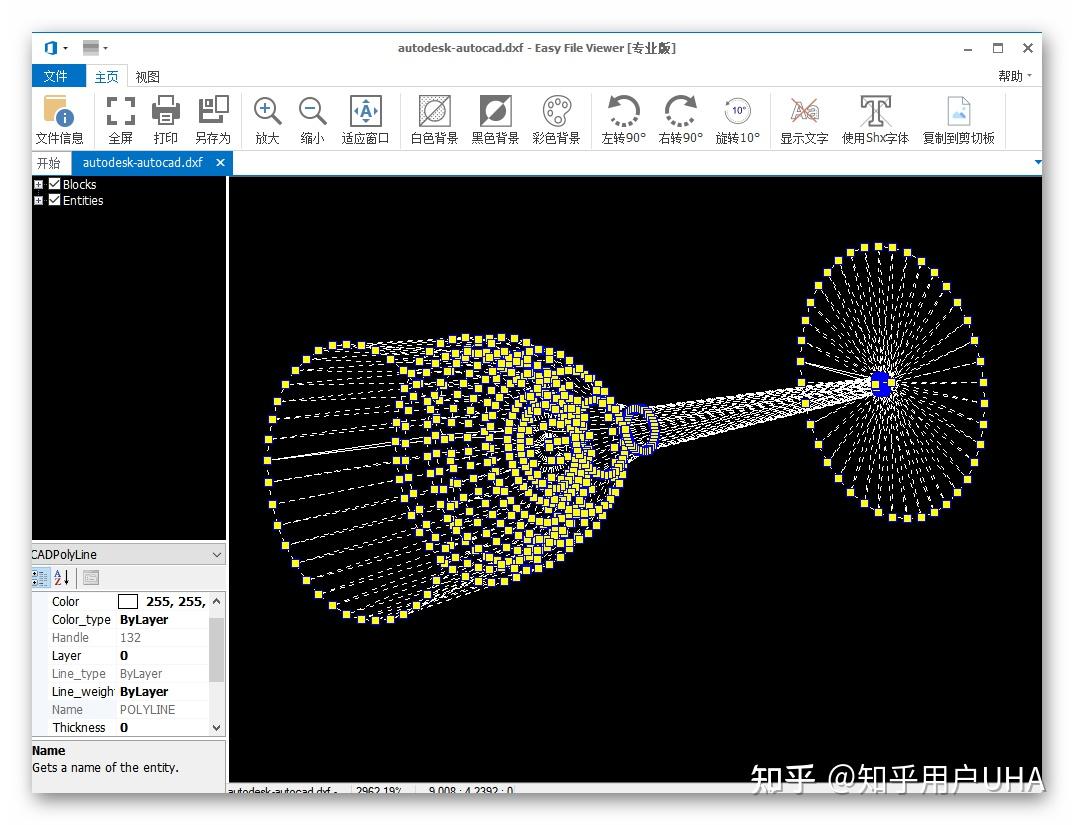
Task: Toggle the Blocks checkbox
Action: tap(55, 184)
